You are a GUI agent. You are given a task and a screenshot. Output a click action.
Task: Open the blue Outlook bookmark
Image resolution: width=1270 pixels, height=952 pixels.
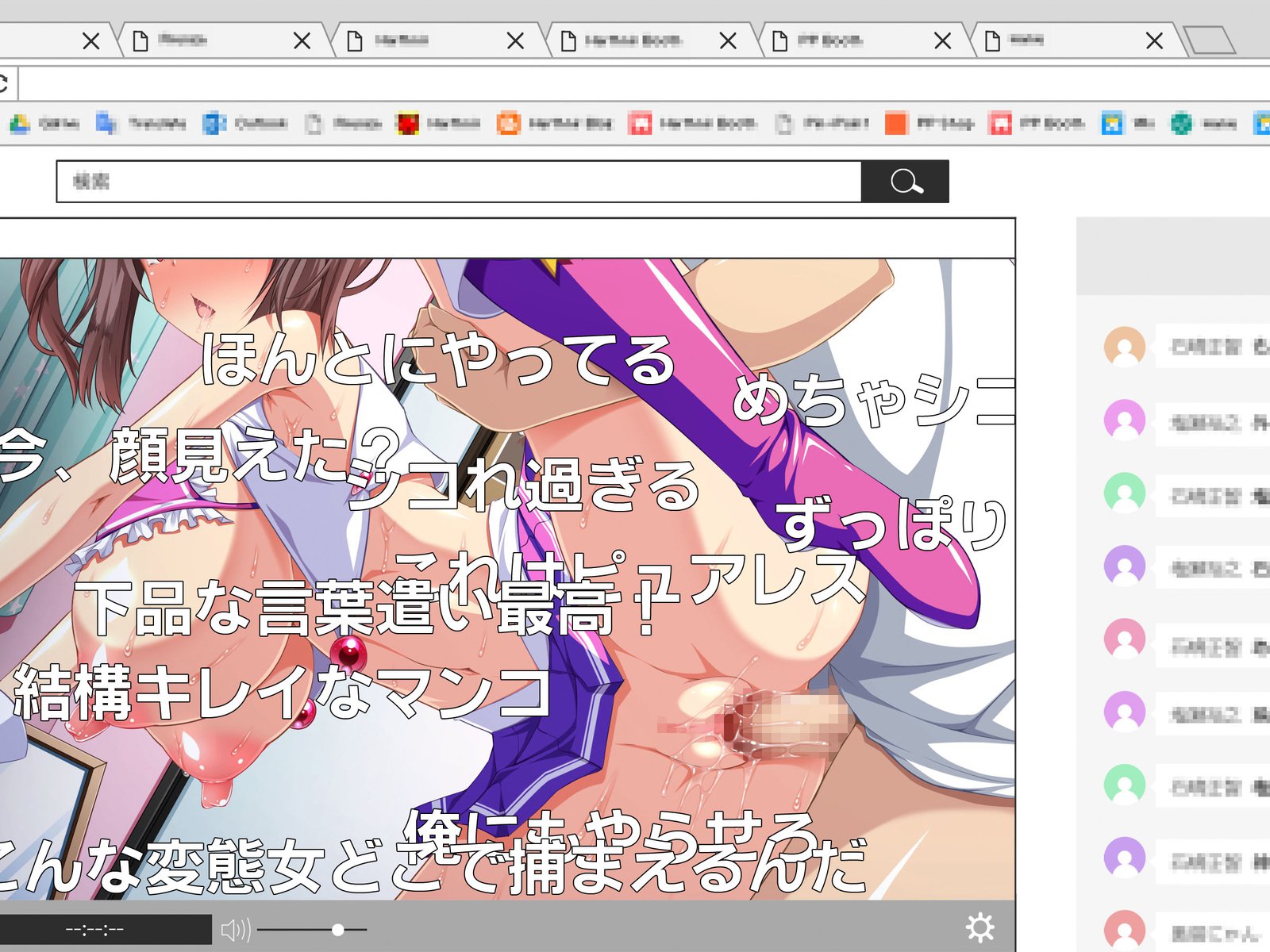[x=213, y=124]
